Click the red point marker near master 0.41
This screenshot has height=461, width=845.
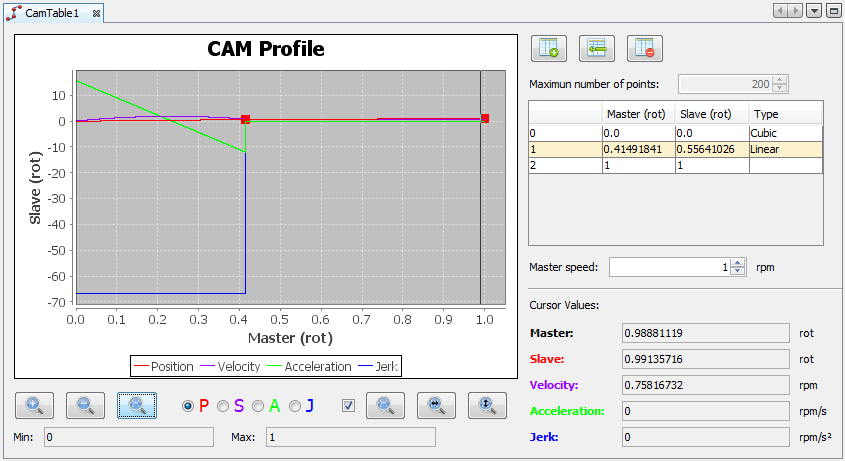click(245, 119)
